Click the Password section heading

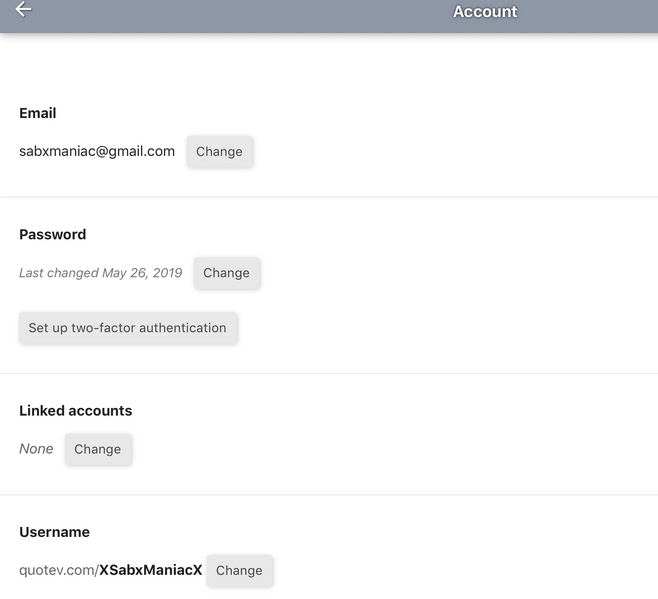pyautogui.click(x=53, y=234)
